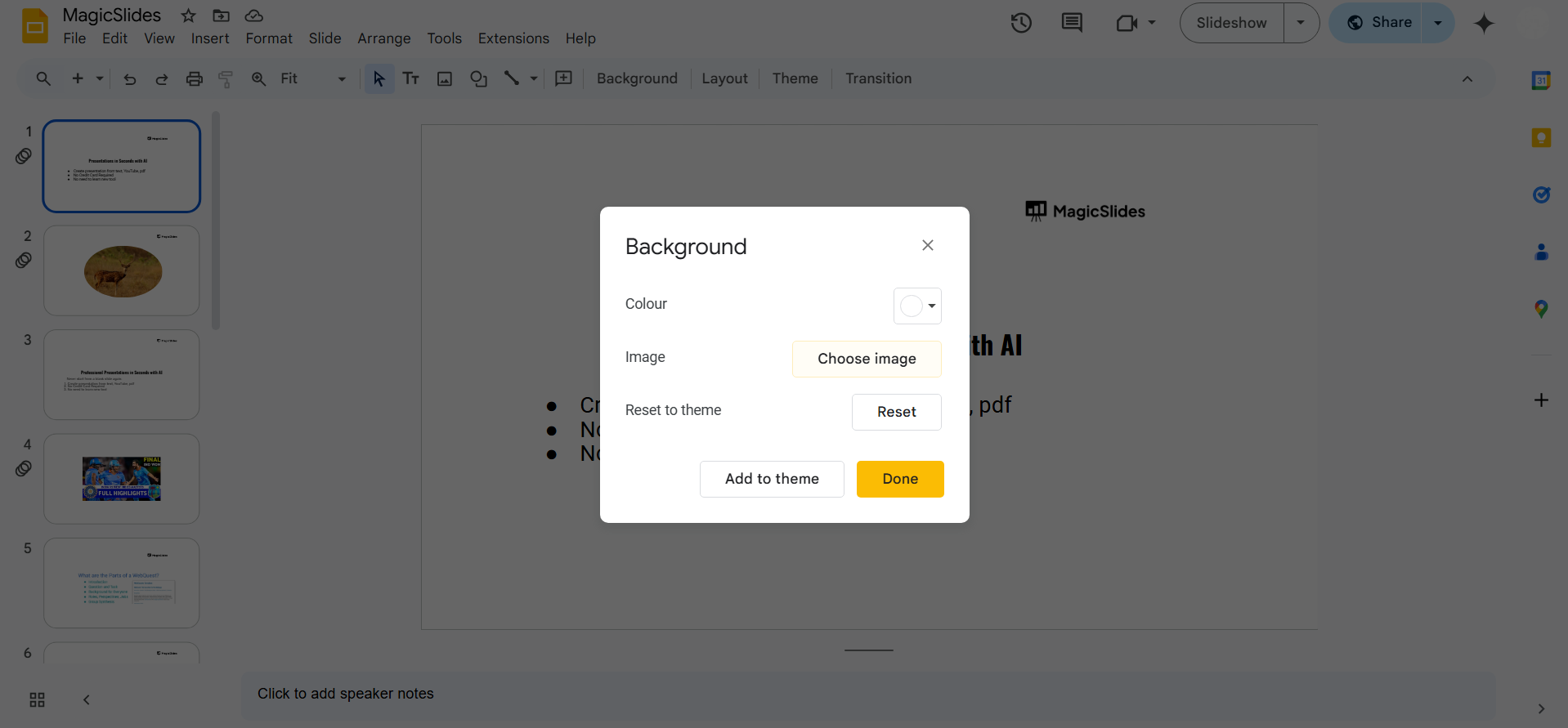Viewport: 1568px width, 728px height.
Task: Expand the side panel chevron at bottom right
Action: (x=1541, y=708)
